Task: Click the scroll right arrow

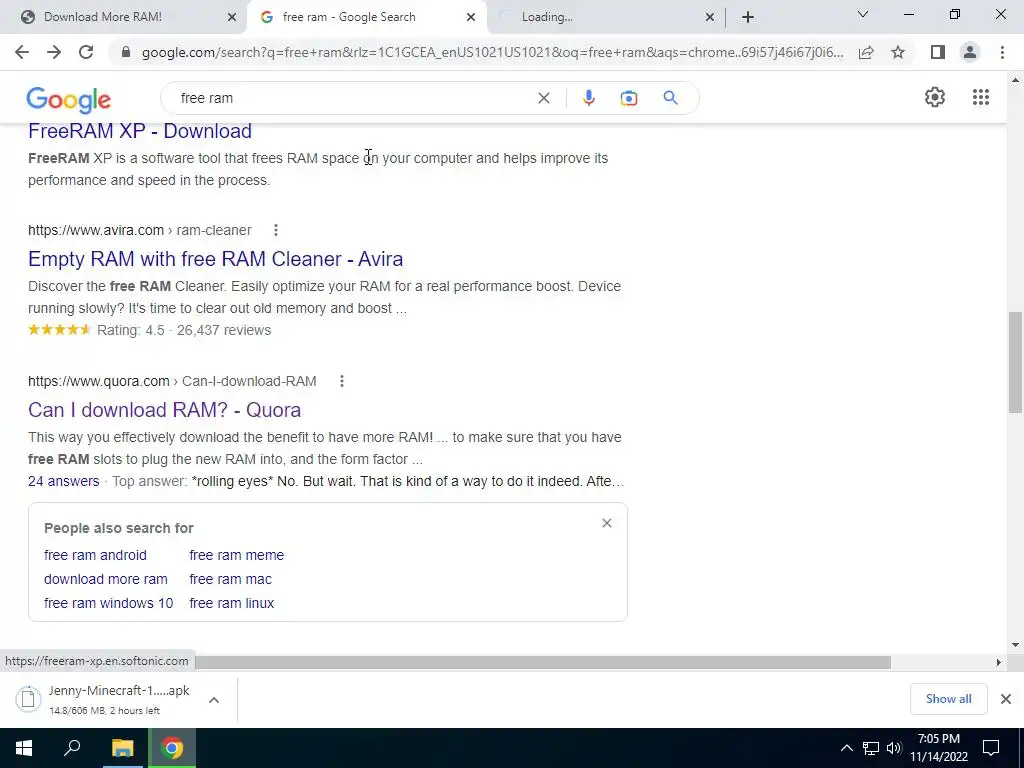Action: 998,662
